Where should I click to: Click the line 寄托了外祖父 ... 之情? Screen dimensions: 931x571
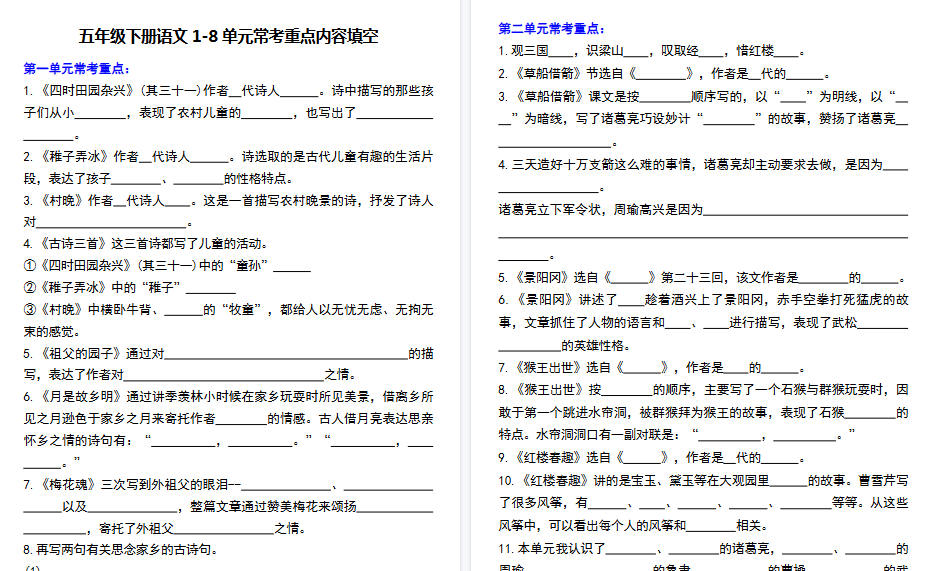[x=164, y=529]
